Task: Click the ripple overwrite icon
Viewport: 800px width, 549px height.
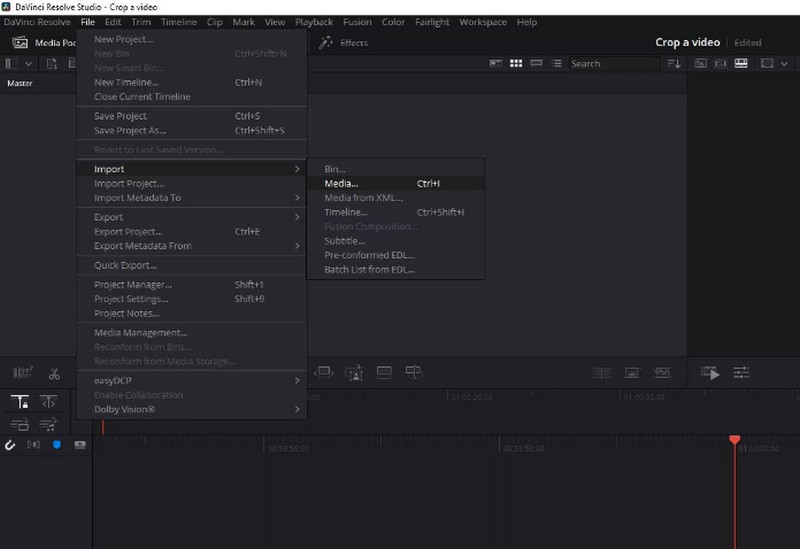Action: tap(323, 372)
